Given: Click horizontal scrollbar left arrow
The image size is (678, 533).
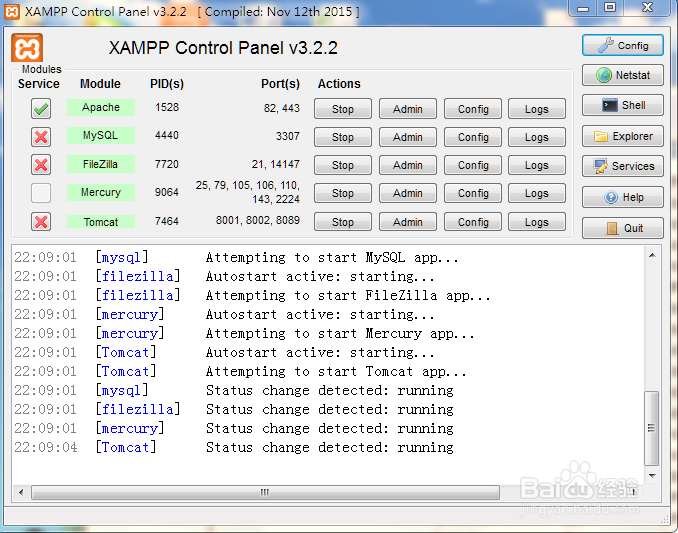Looking at the screenshot, I should point(21,492).
